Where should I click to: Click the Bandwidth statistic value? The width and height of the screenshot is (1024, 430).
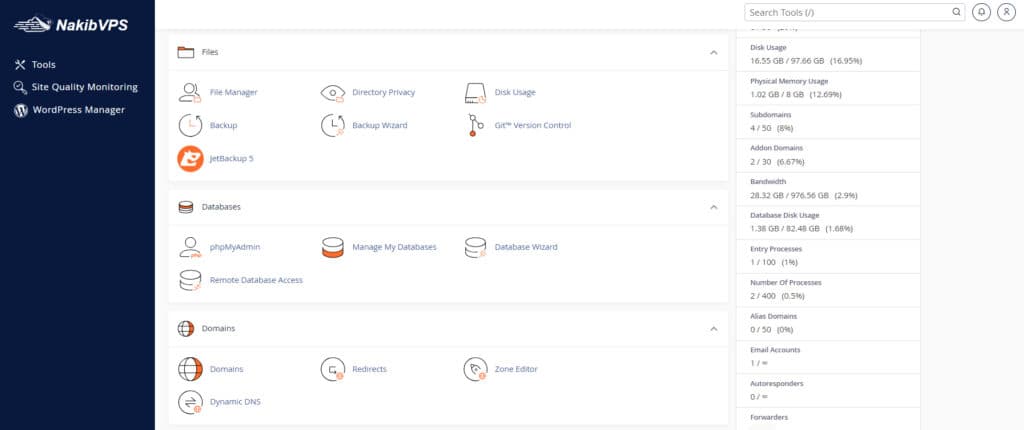804,195
